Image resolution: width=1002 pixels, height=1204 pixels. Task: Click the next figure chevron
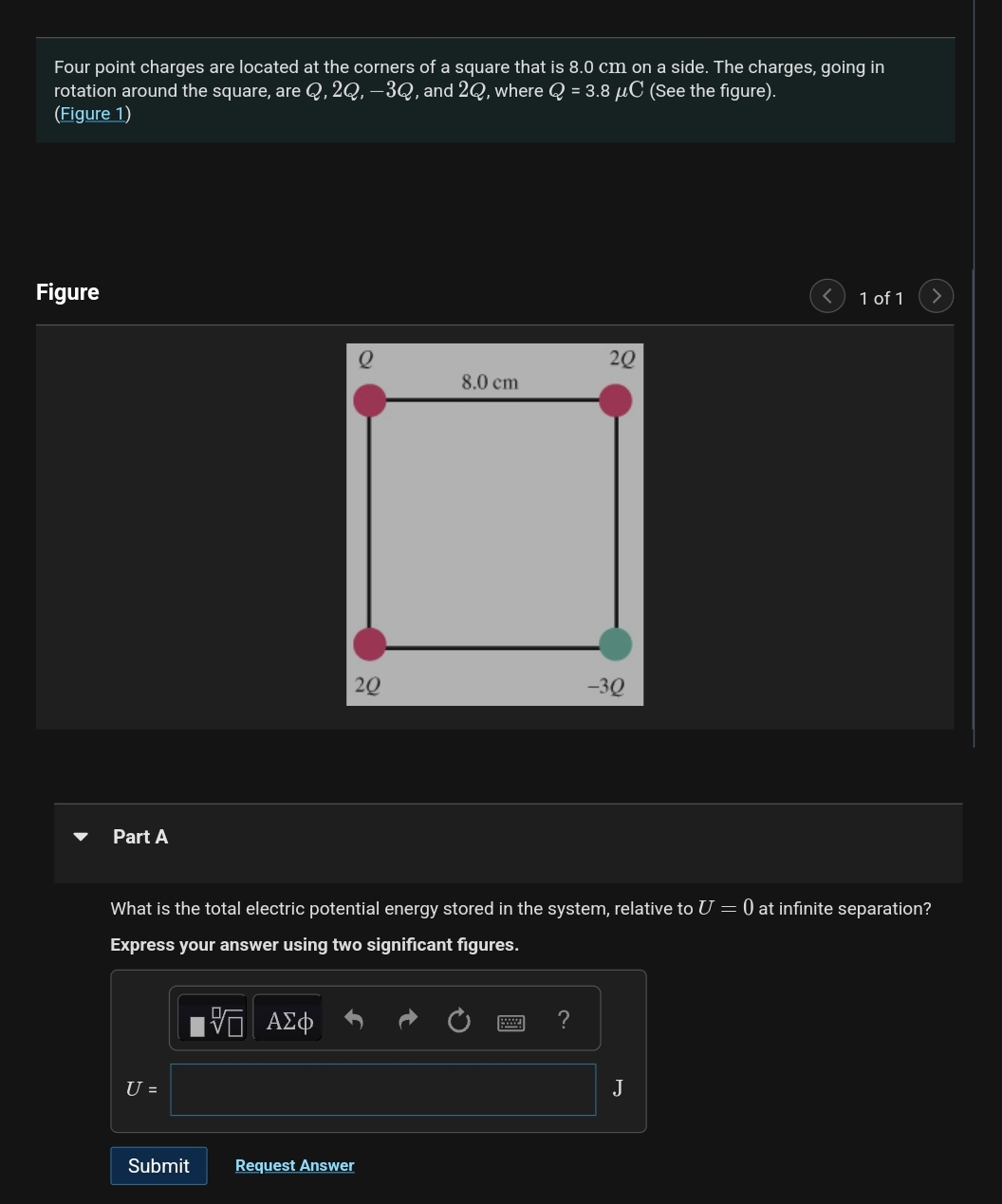[936, 296]
